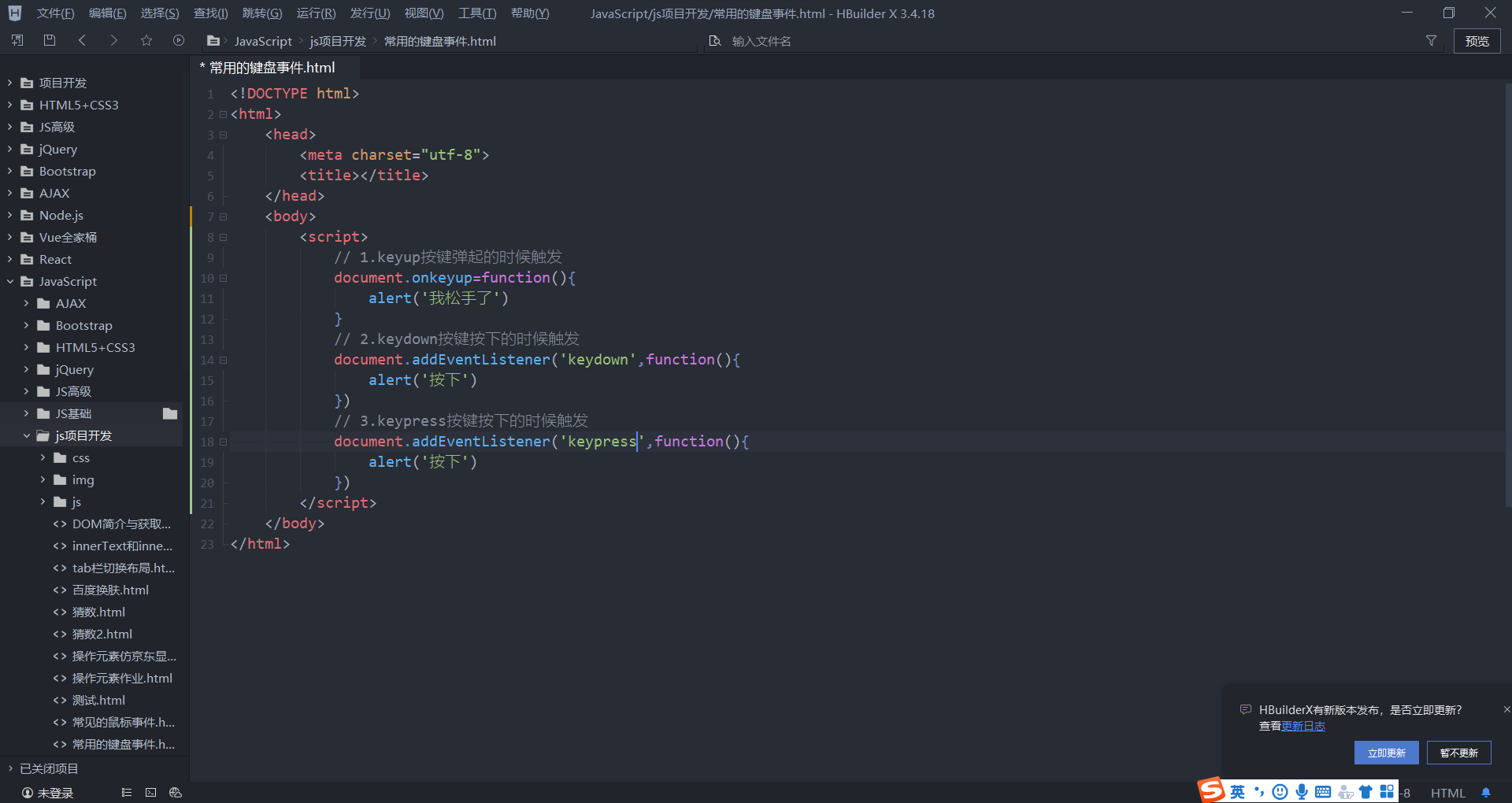Expand the Node.js project in sidebar
The width and height of the screenshot is (1512, 803).
[x=9, y=215]
